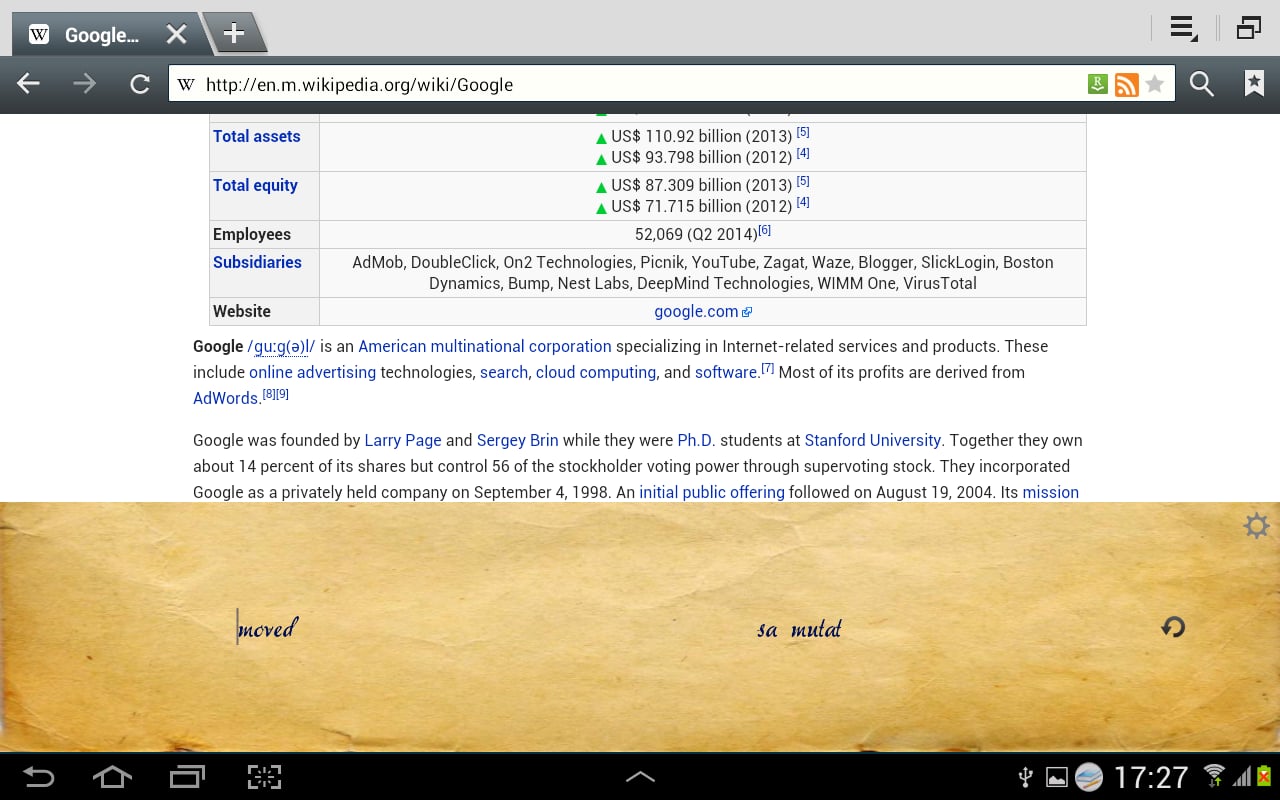Tap the Wi-Fi status icon
This screenshot has height=800, width=1280.
tap(1214, 776)
